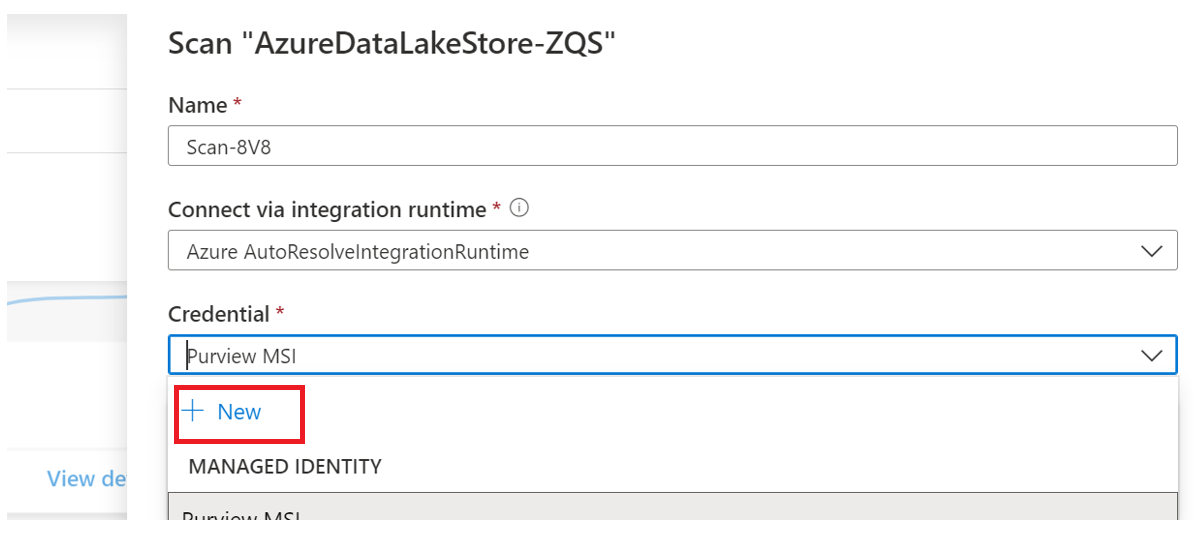Image resolution: width=1193 pixels, height=540 pixels.
Task: Collapse the Credential dropdown chevron
Action: click(1152, 356)
